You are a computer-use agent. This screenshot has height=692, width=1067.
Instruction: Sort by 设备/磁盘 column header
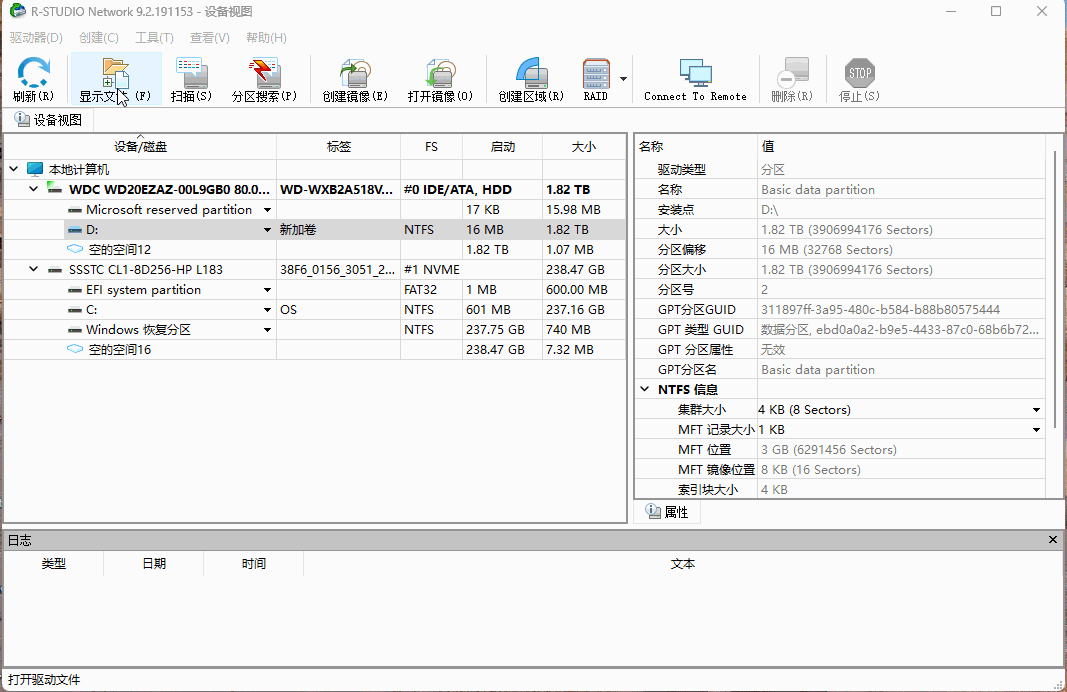click(140, 146)
